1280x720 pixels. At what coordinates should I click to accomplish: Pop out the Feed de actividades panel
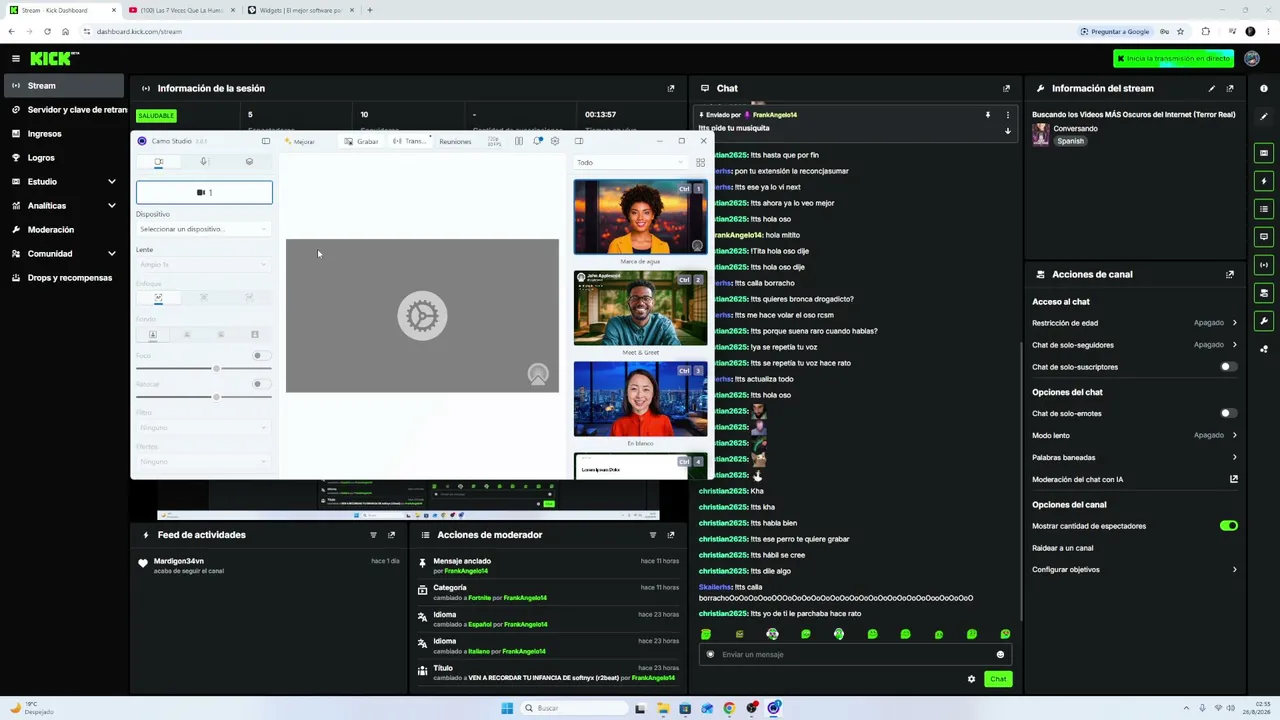pyautogui.click(x=391, y=535)
